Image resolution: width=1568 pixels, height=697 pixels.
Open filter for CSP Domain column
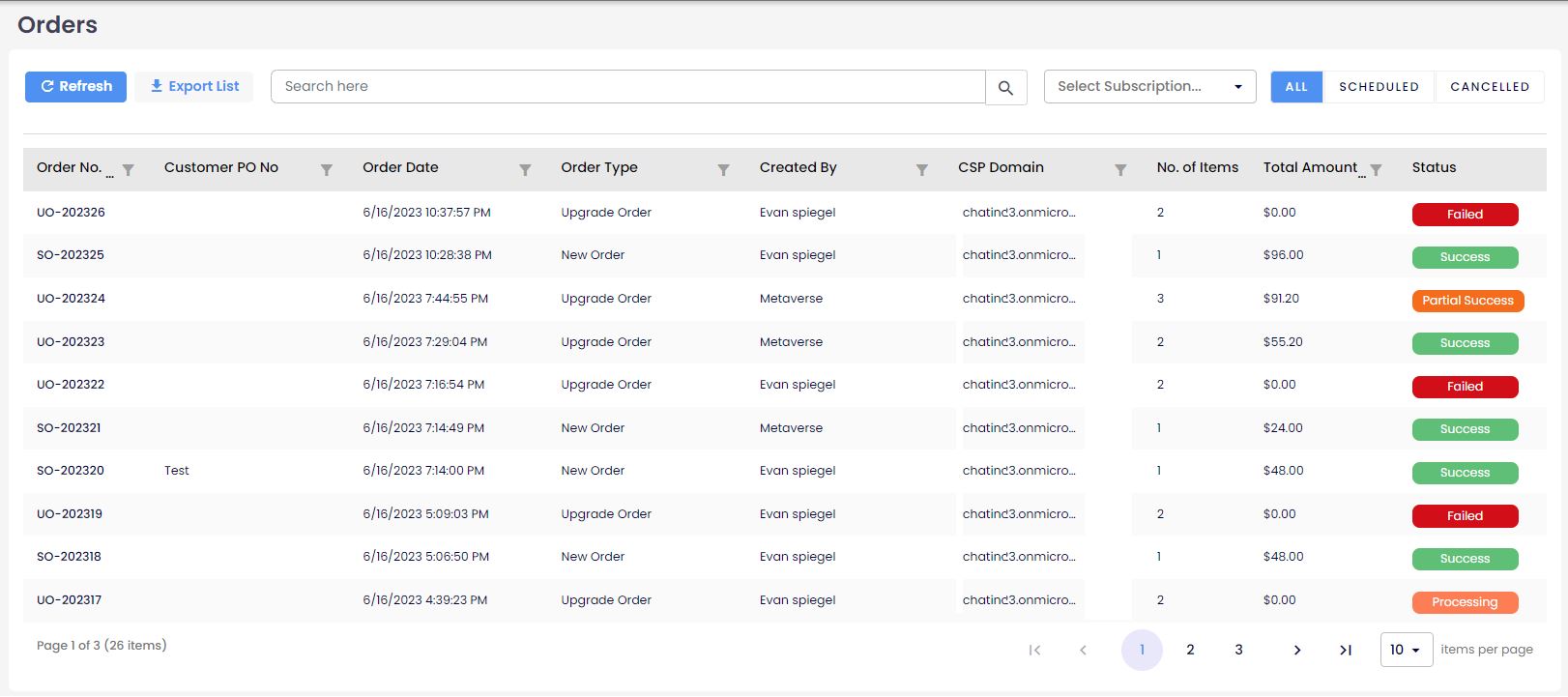tap(1120, 170)
